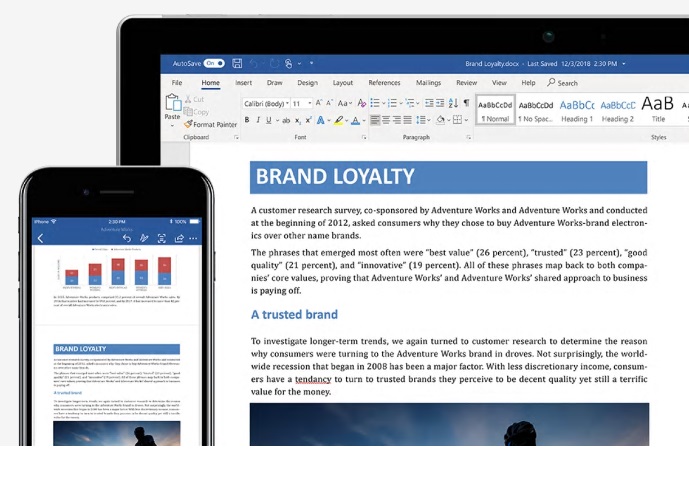This screenshot has height=487, width=689.
Task: Increase font size with the larger A
Action: [x=319, y=103]
